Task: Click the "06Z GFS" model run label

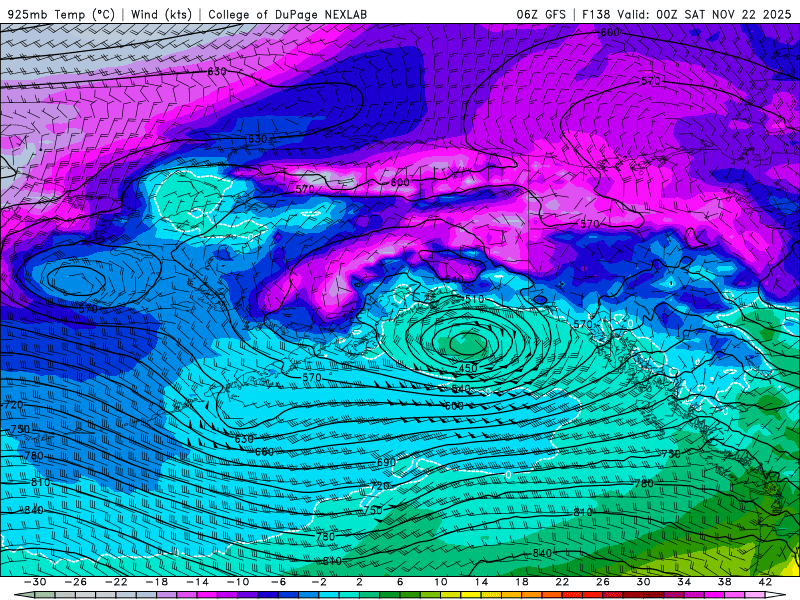Action: 541,14
